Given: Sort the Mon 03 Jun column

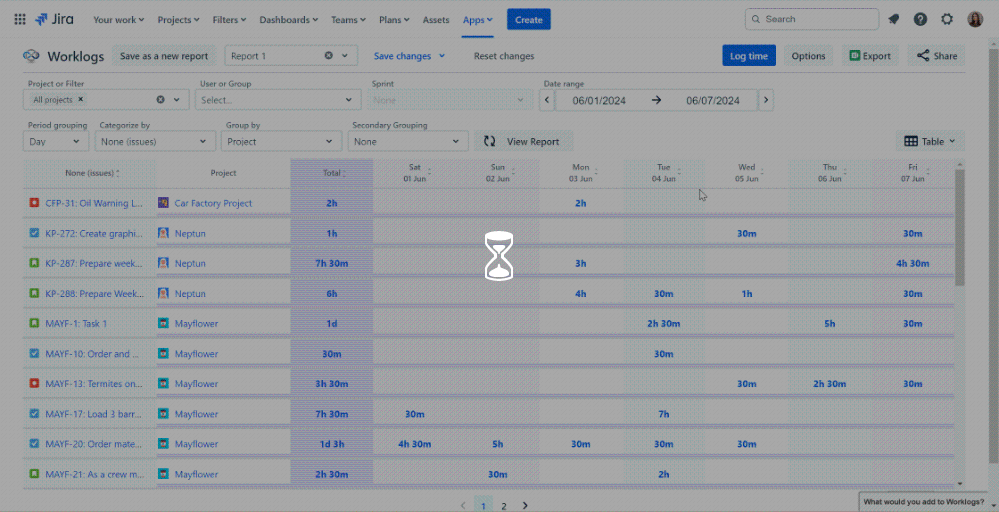Looking at the screenshot, I should coord(596,172).
